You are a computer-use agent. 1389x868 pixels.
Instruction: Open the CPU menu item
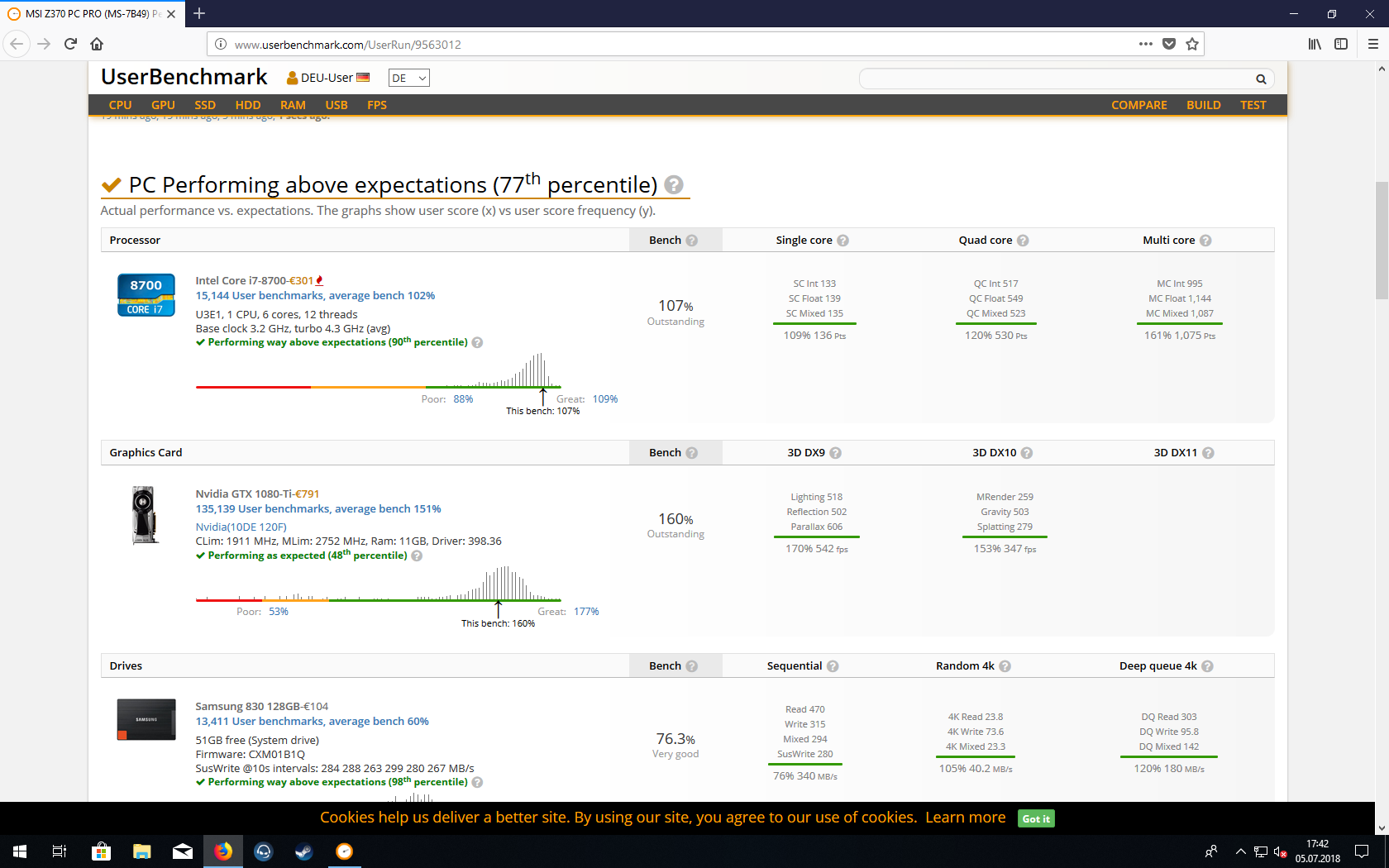pos(120,105)
